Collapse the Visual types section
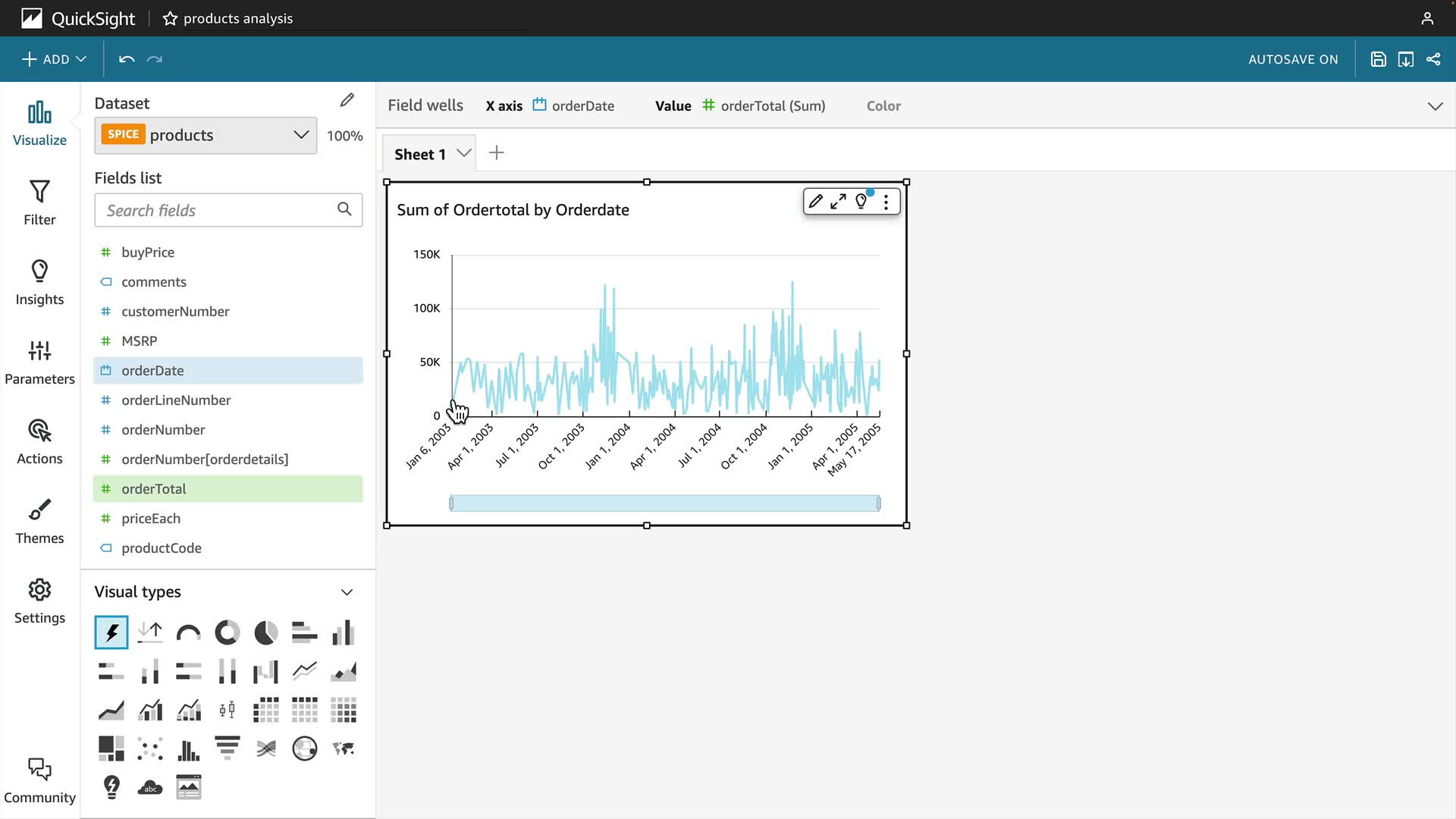The image size is (1456, 819). click(347, 592)
